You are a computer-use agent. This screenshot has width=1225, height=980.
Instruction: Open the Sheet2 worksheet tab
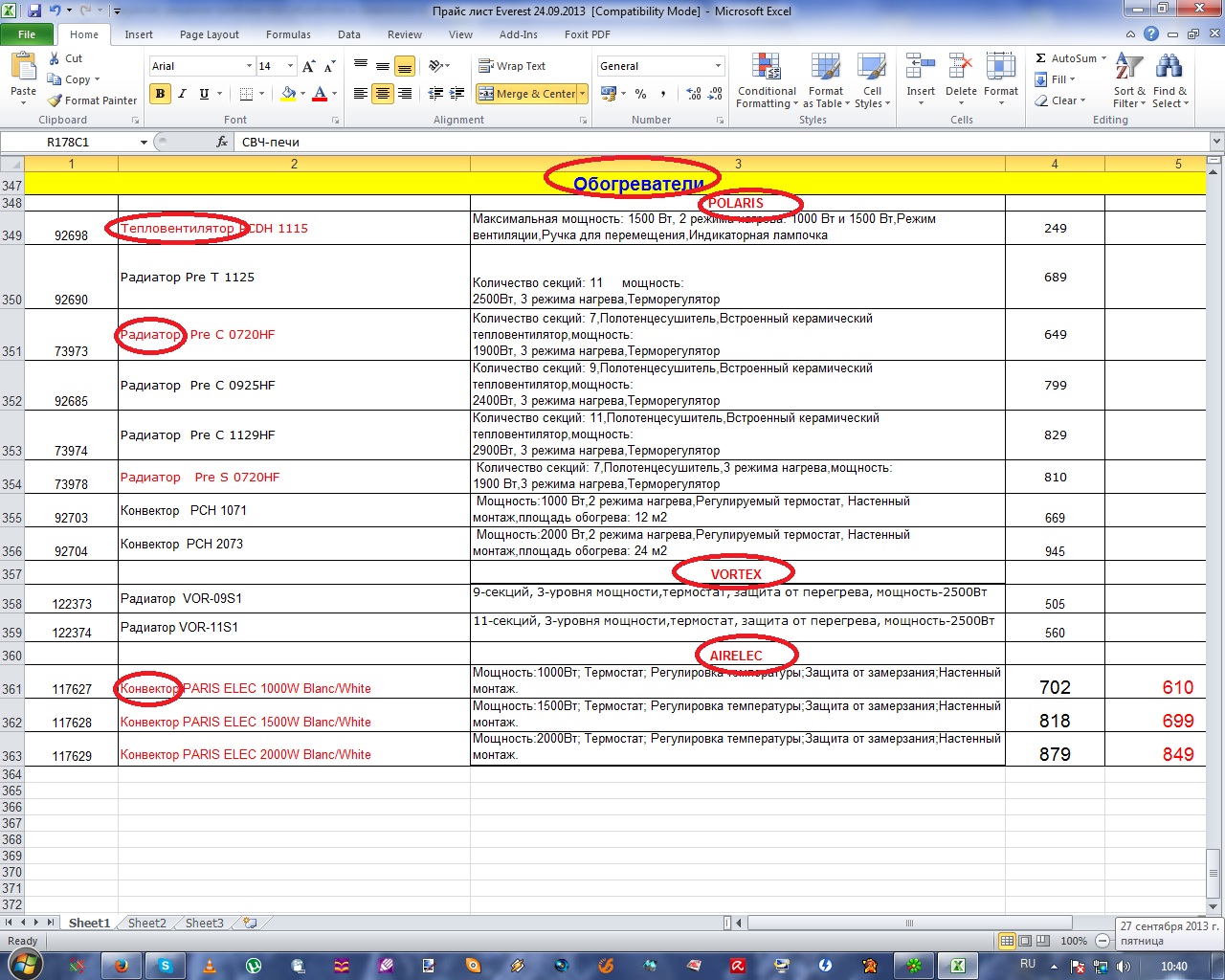click(x=147, y=924)
